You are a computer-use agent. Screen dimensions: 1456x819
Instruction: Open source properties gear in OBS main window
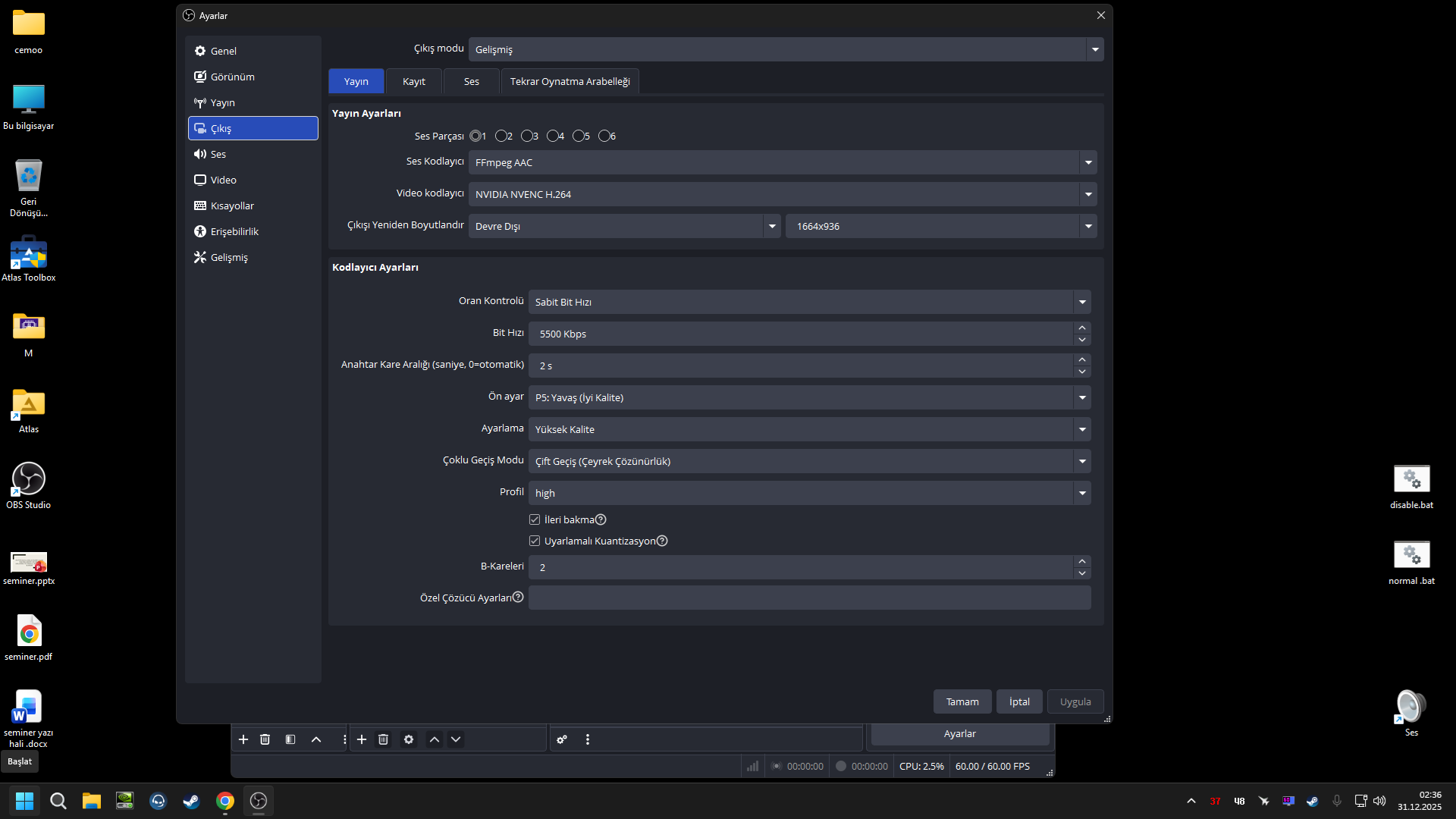coord(409,739)
